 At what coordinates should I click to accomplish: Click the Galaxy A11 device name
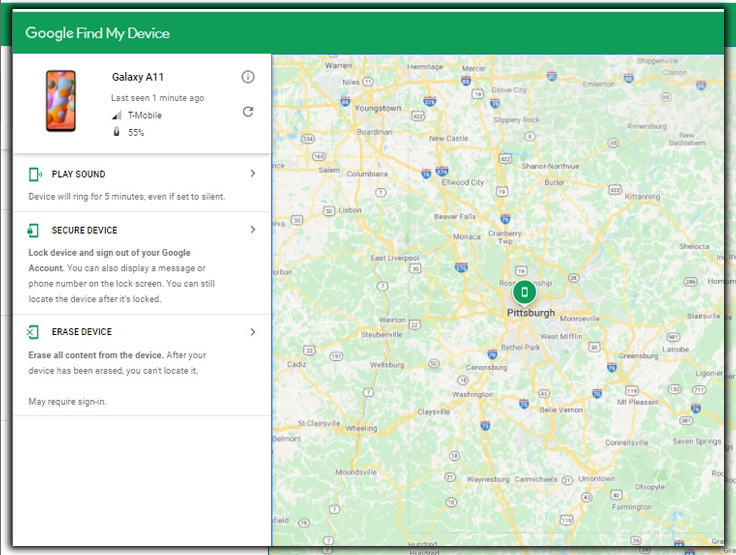point(138,77)
